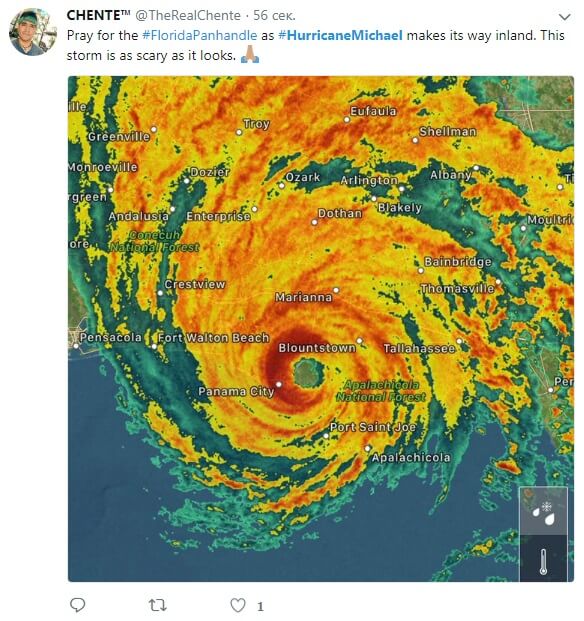
Task: Click the CHENTE display name
Action: click(x=98, y=15)
